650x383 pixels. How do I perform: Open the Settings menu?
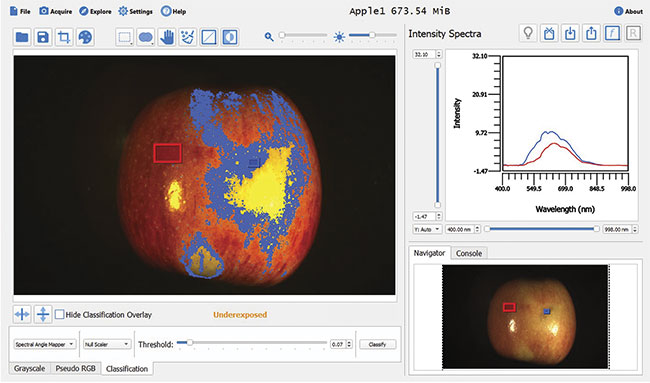pyautogui.click(x=135, y=11)
